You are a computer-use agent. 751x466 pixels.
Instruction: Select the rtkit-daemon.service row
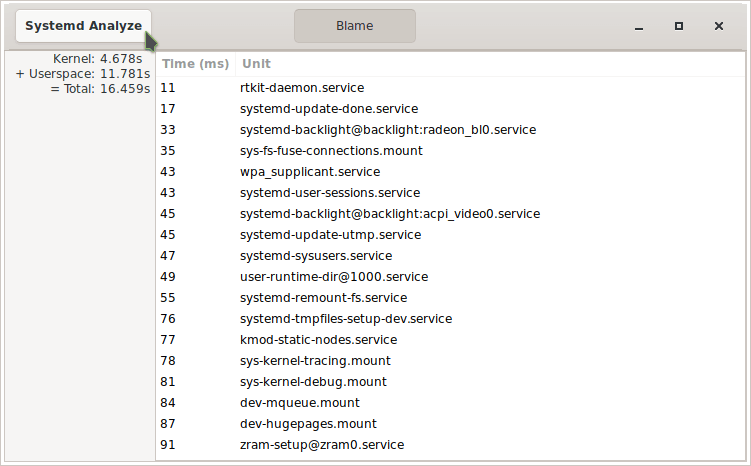click(x=450, y=88)
